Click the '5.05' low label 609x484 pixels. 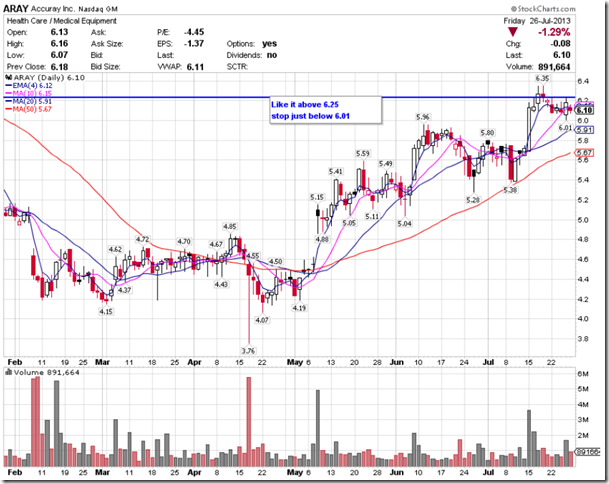(349, 223)
